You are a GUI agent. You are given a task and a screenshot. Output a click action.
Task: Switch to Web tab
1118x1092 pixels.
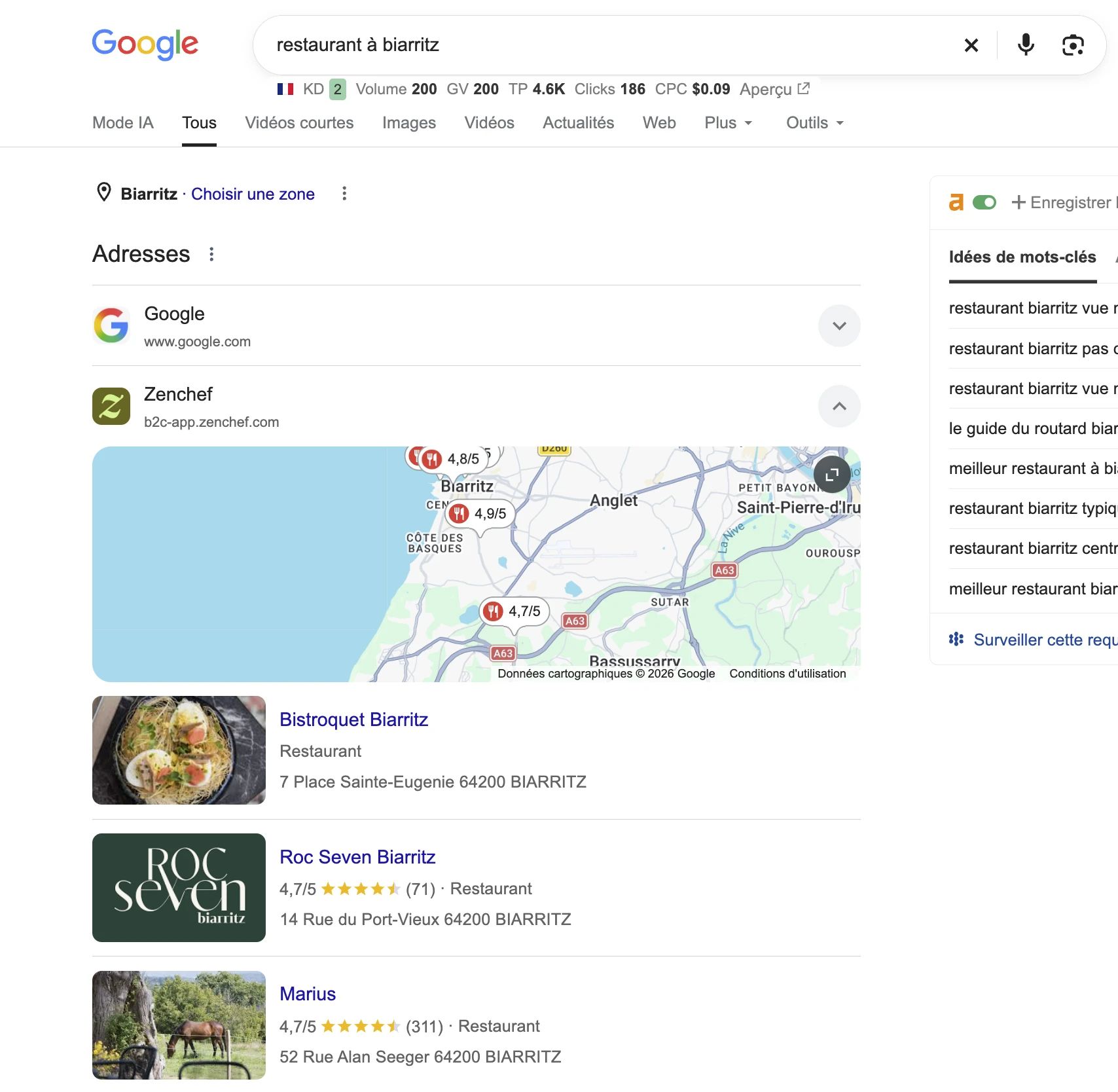[x=659, y=123]
